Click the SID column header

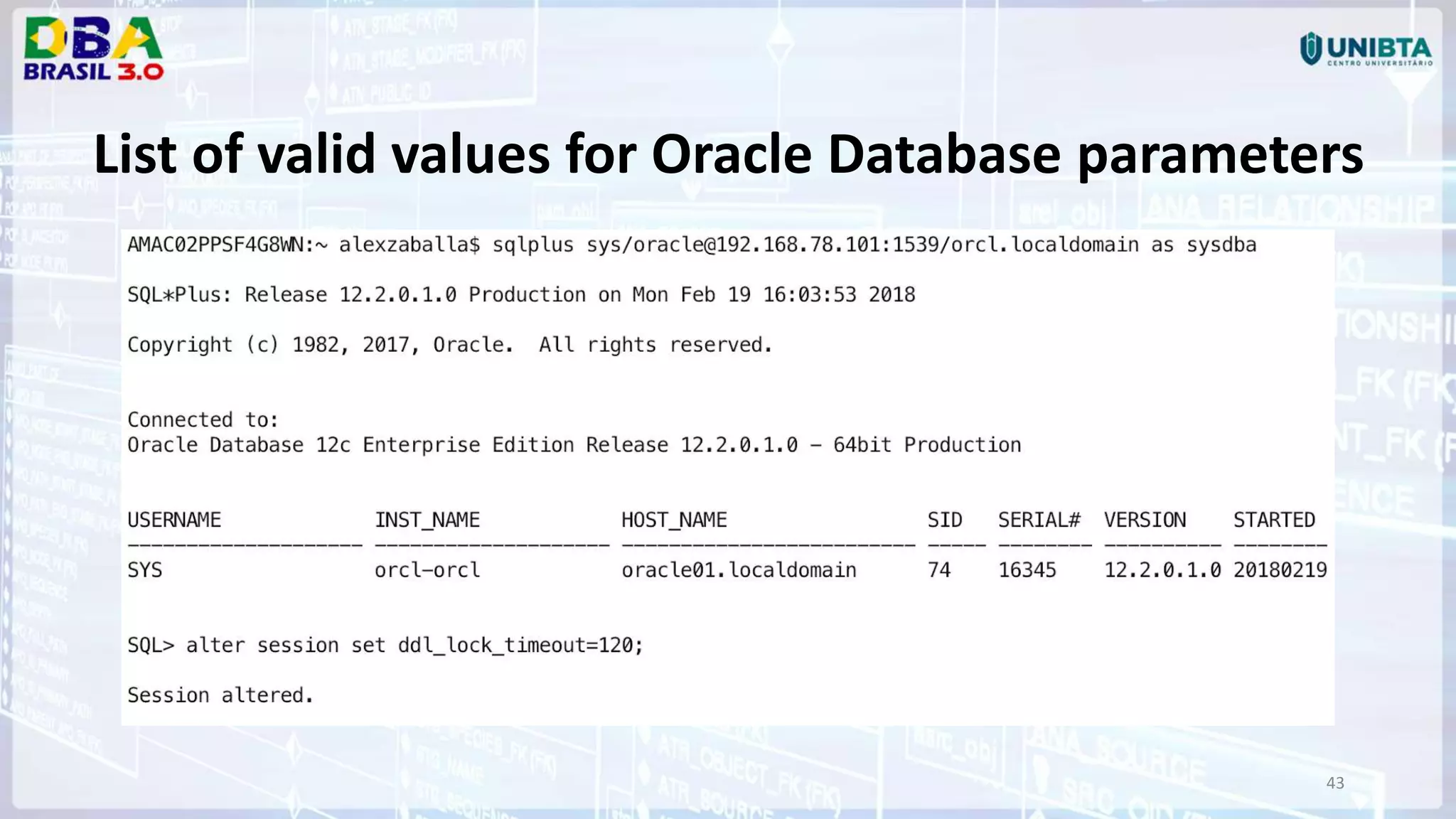click(944, 520)
